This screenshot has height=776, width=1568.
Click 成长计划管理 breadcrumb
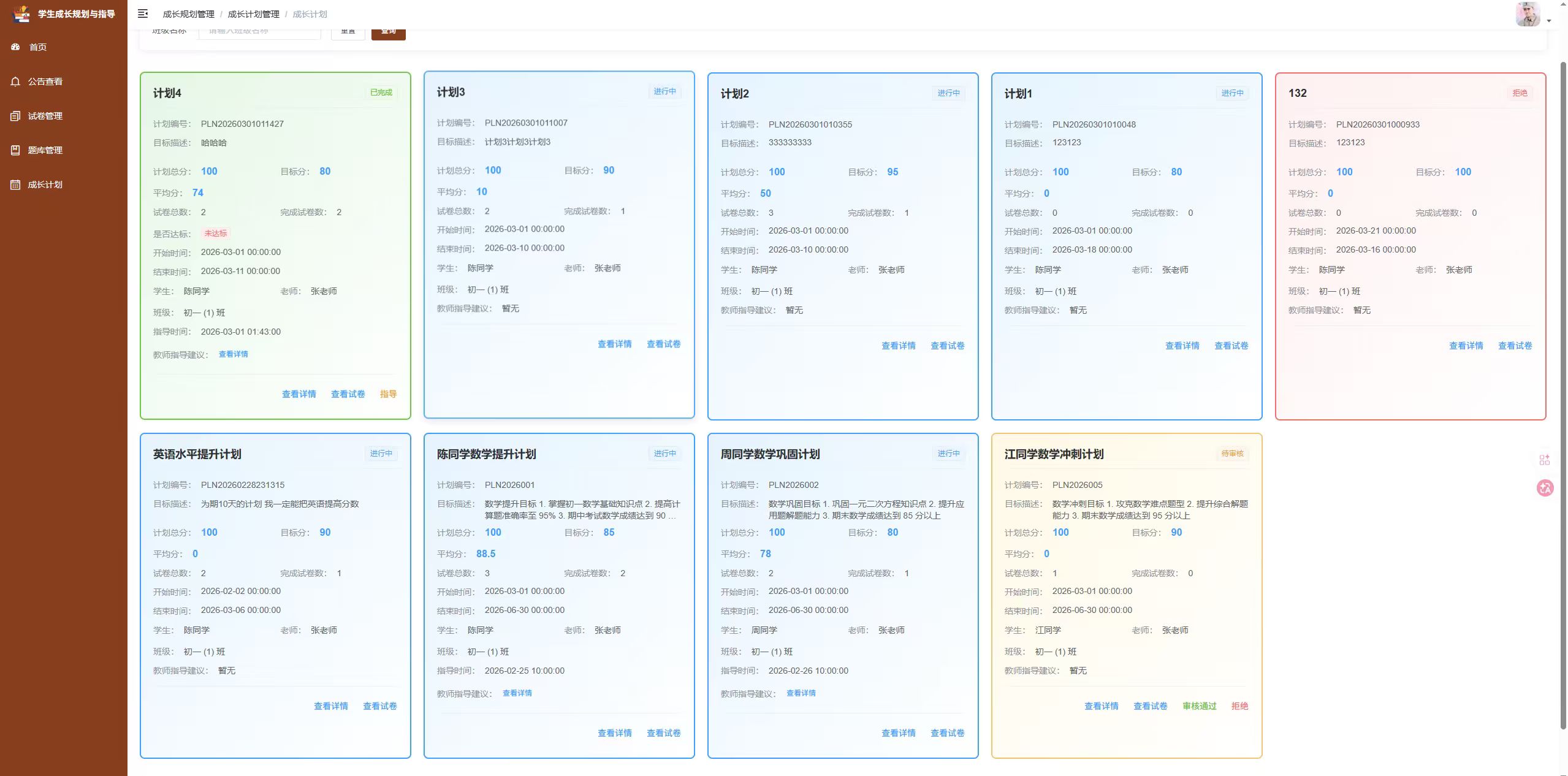pos(253,14)
